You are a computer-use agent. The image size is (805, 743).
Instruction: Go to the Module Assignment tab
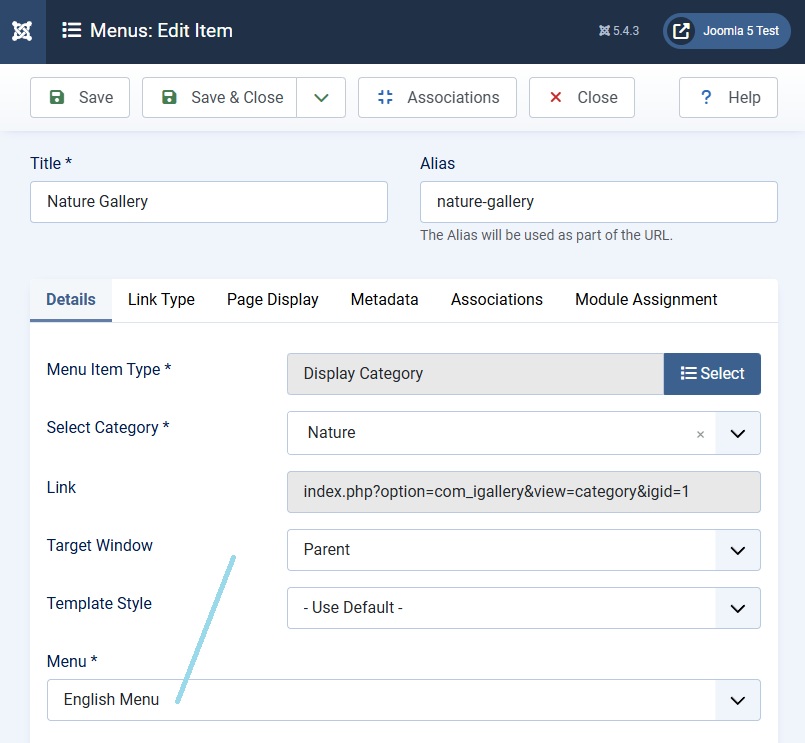tap(646, 299)
